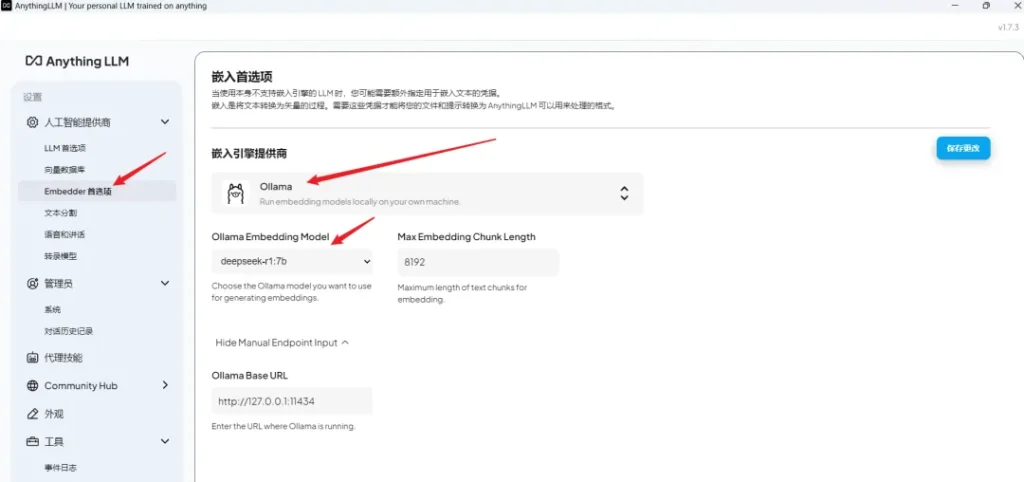
Task: Click the 保存更改 button
Action: [x=962, y=148]
